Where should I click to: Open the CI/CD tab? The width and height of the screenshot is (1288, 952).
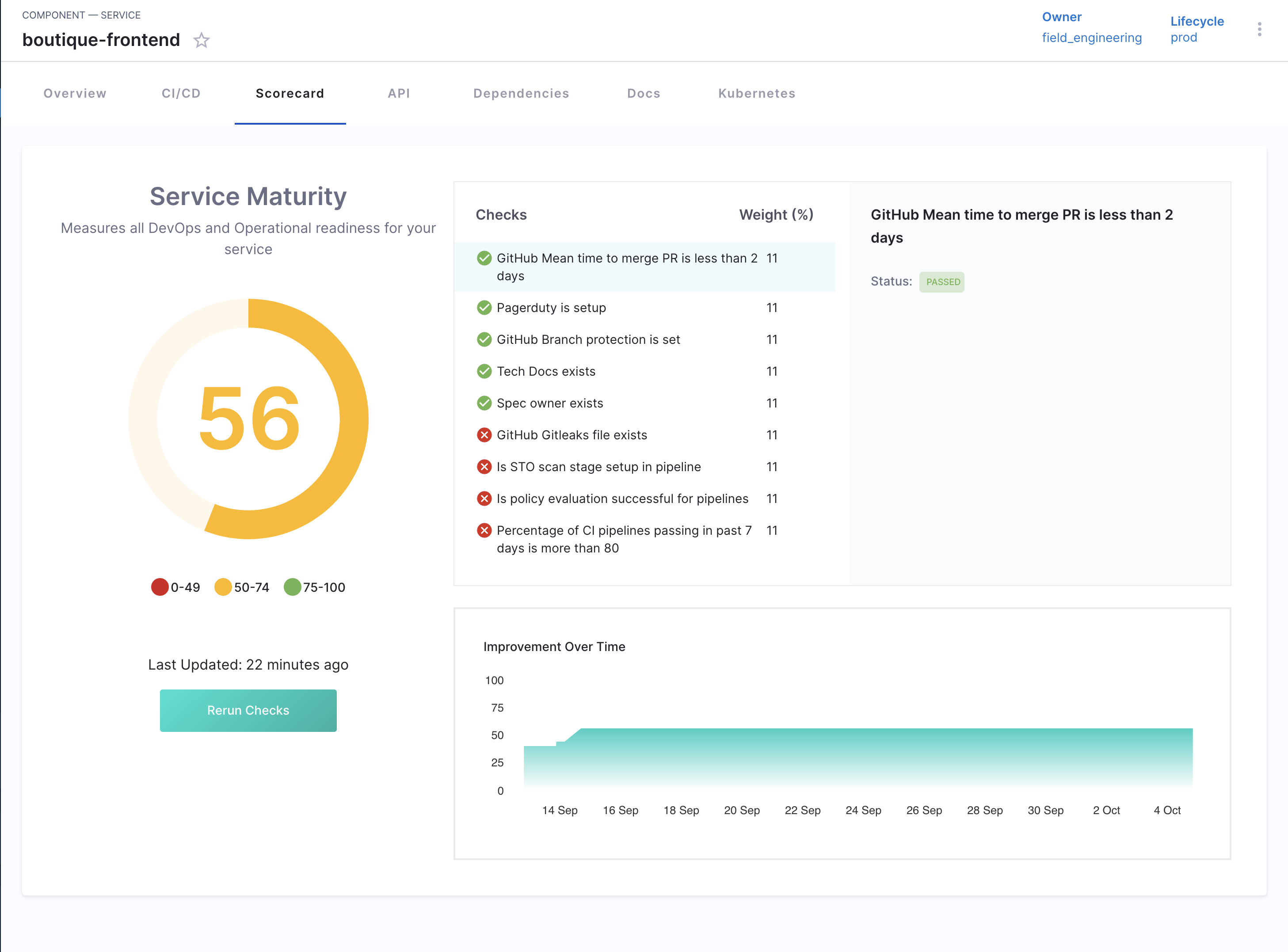pyautogui.click(x=181, y=93)
